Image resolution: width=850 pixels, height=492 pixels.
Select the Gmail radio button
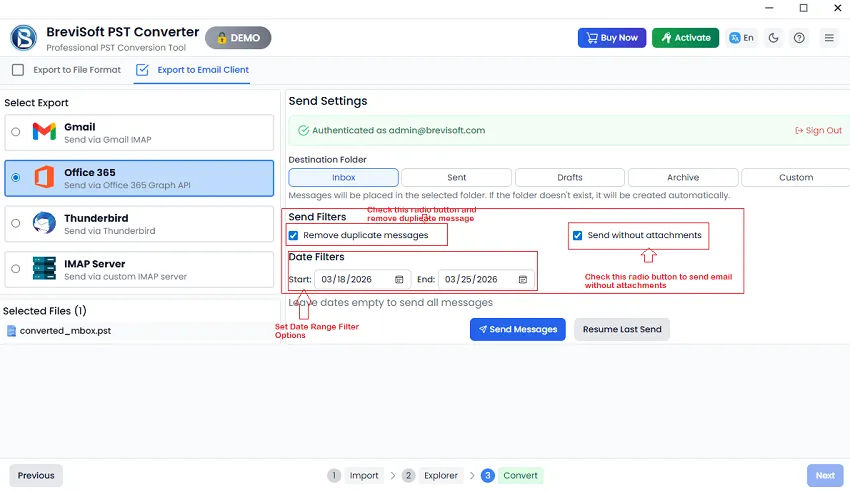pos(16,132)
